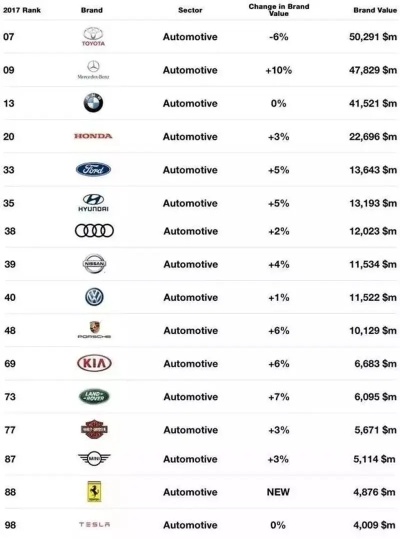
Task: Click the Change in Brand Value header
Action: click(x=279, y=10)
